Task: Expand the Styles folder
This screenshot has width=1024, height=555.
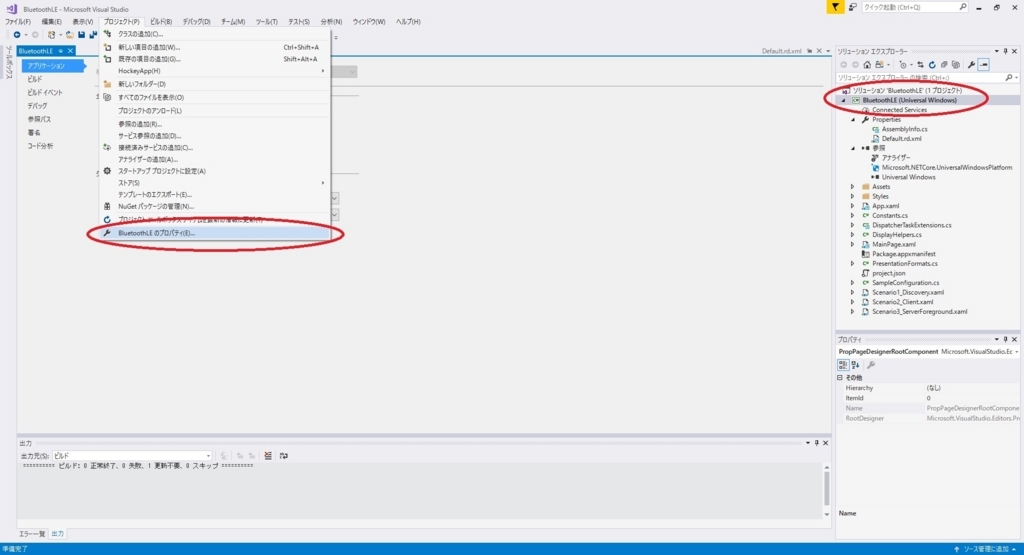Action: point(853,197)
